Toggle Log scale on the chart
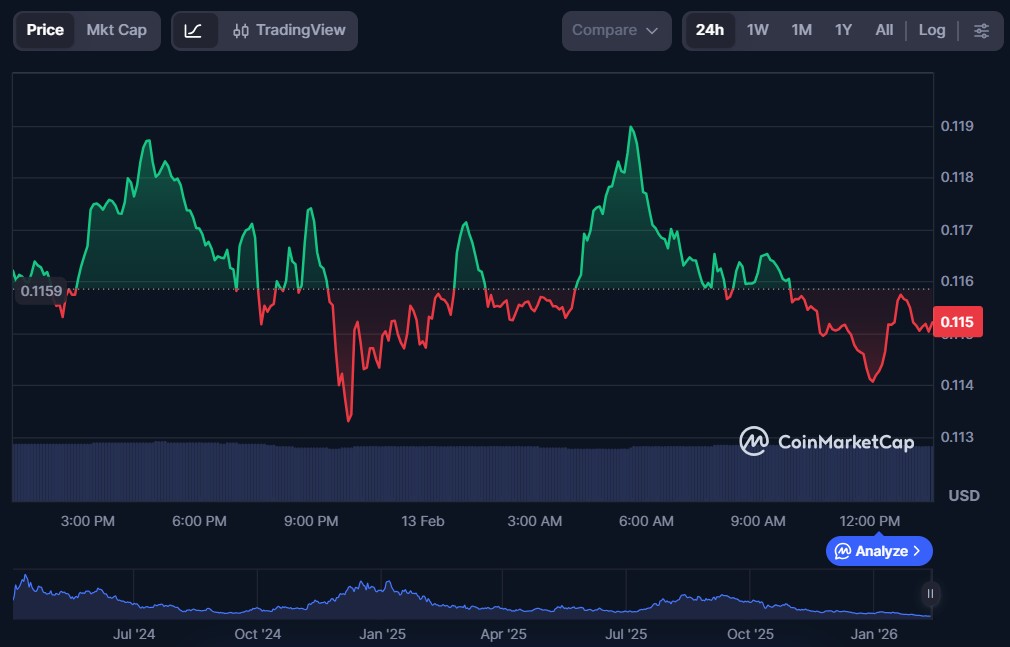Viewport: 1010px width, 647px height. tap(931, 30)
